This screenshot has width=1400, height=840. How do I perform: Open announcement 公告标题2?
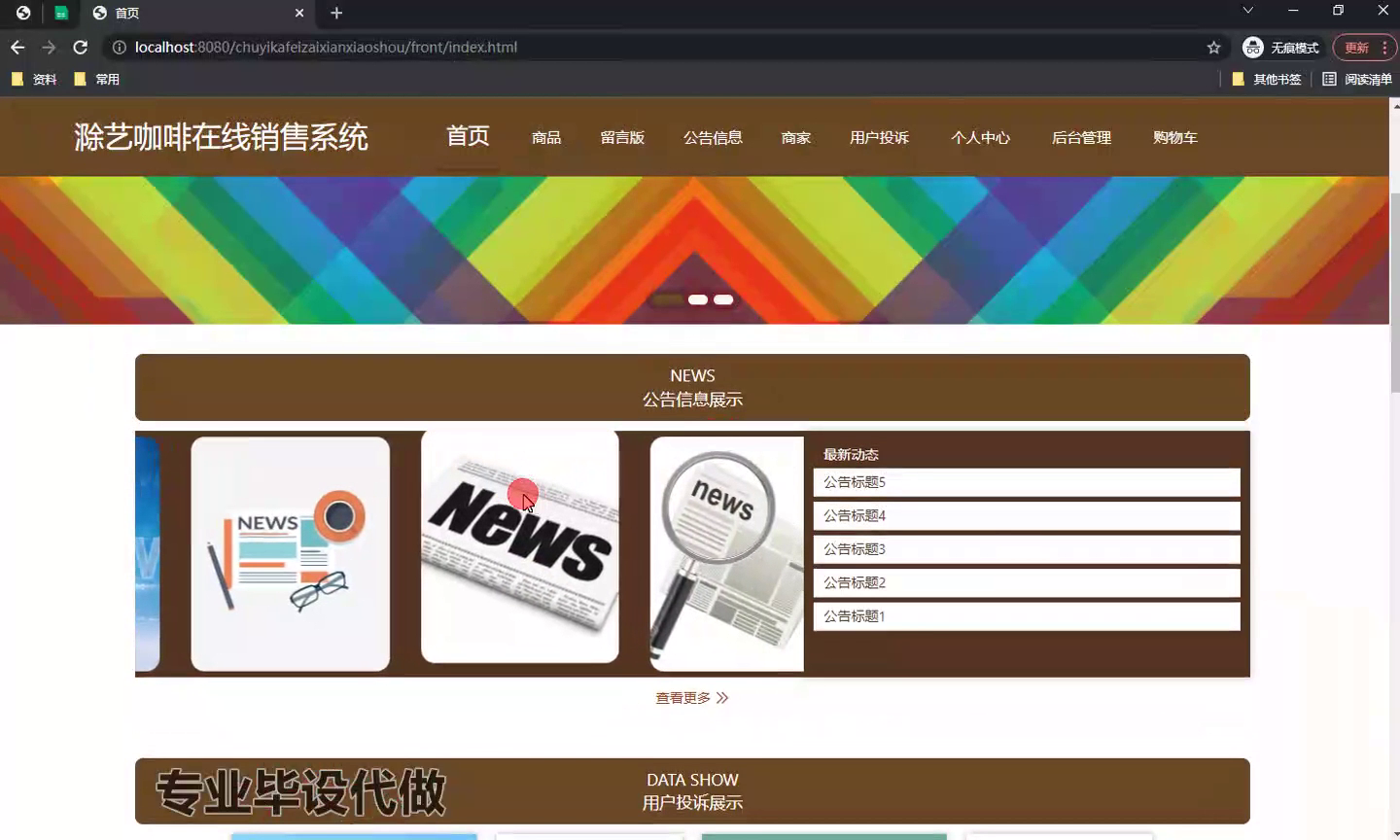click(1027, 582)
